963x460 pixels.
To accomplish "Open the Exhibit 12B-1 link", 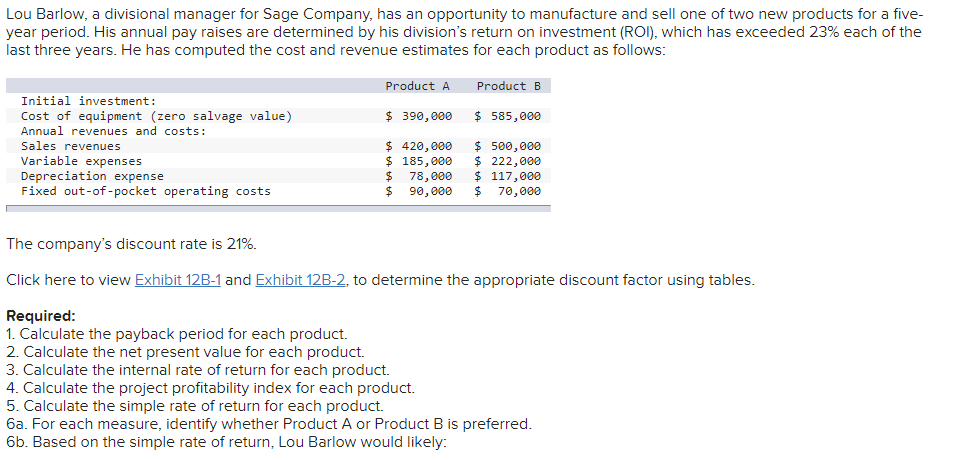I will pyautogui.click(x=177, y=280).
